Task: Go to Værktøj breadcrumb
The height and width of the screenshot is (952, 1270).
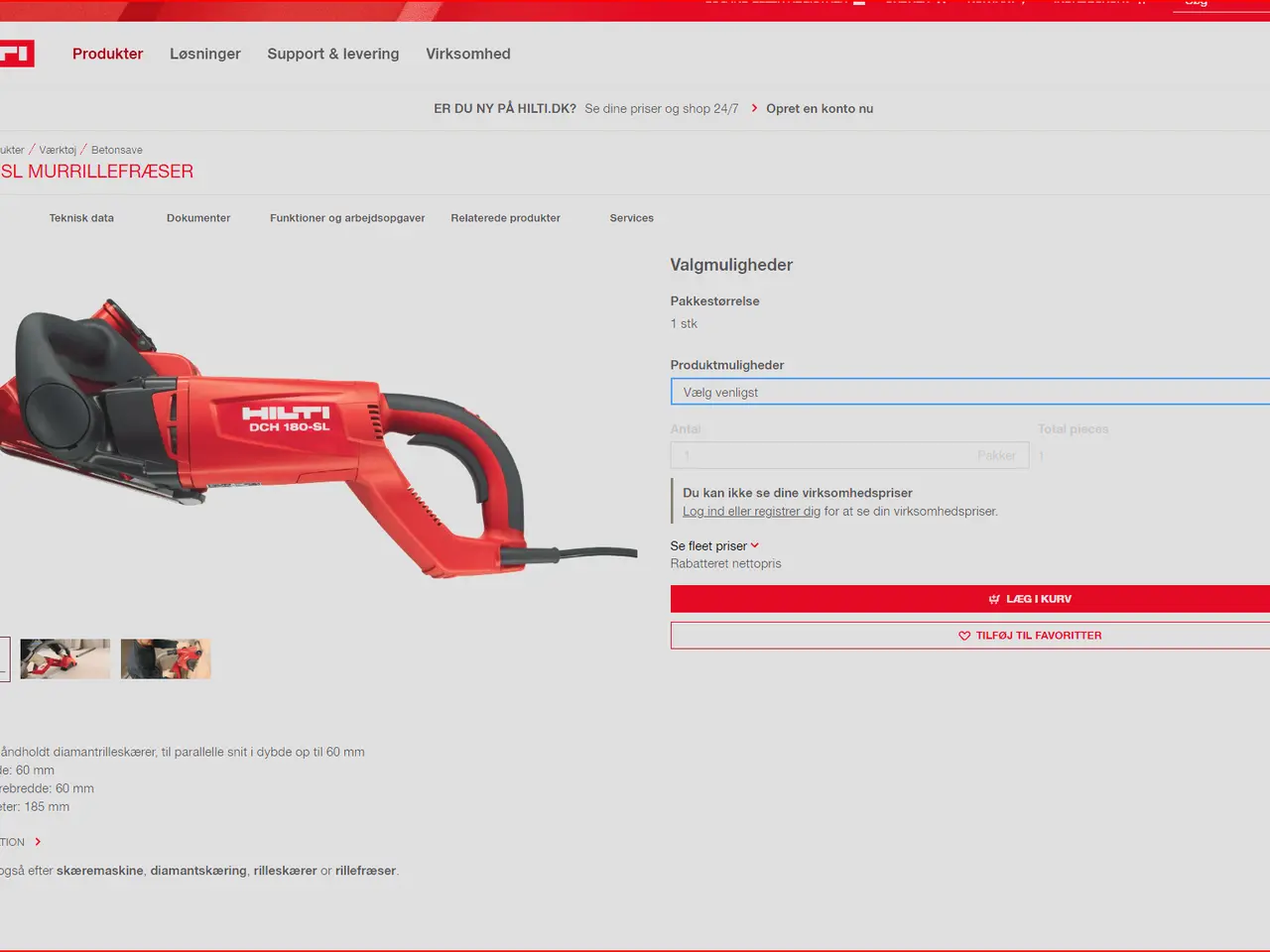Action: tap(58, 150)
